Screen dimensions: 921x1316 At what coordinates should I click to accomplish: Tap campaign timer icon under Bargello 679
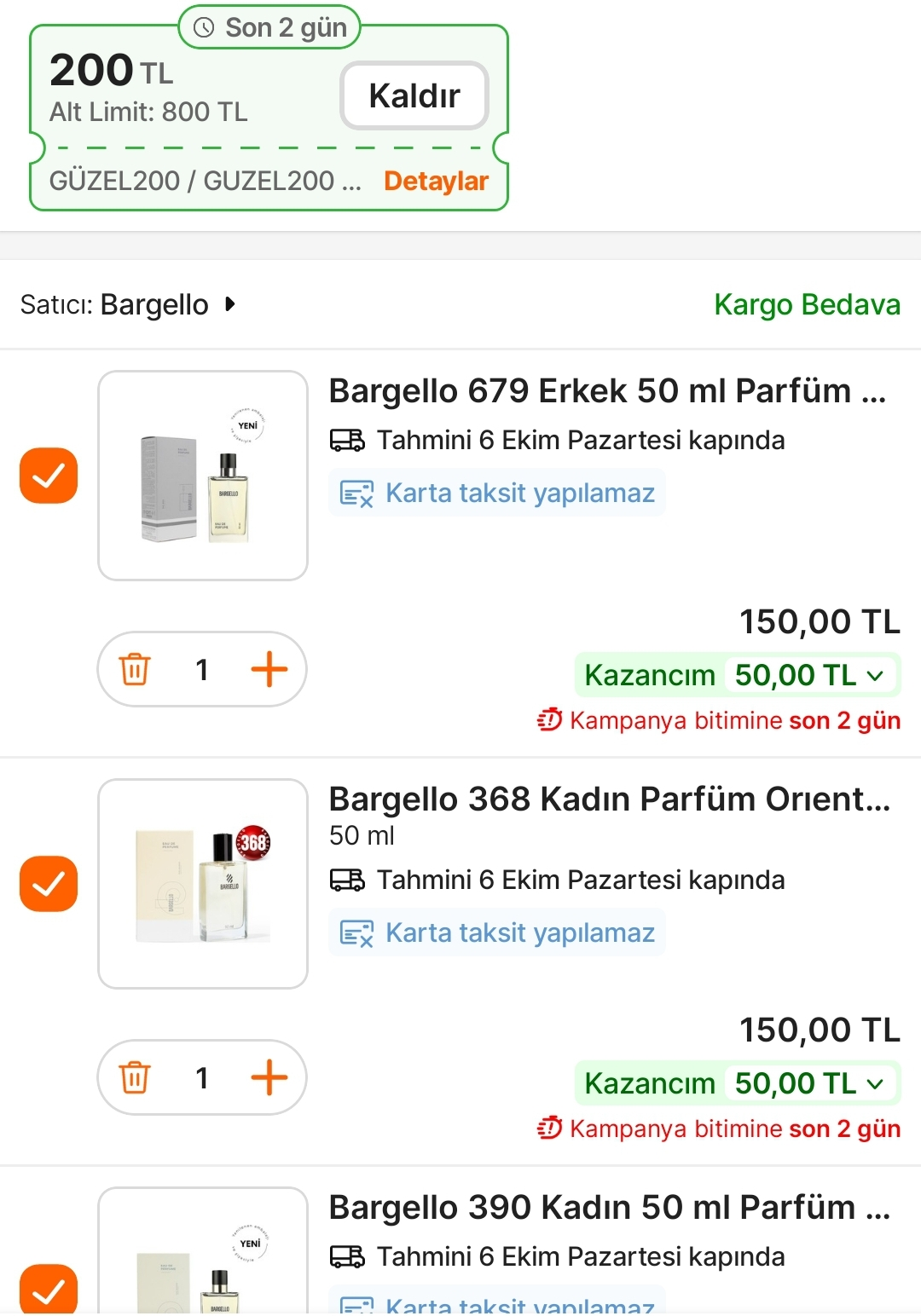click(x=549, y=721)
